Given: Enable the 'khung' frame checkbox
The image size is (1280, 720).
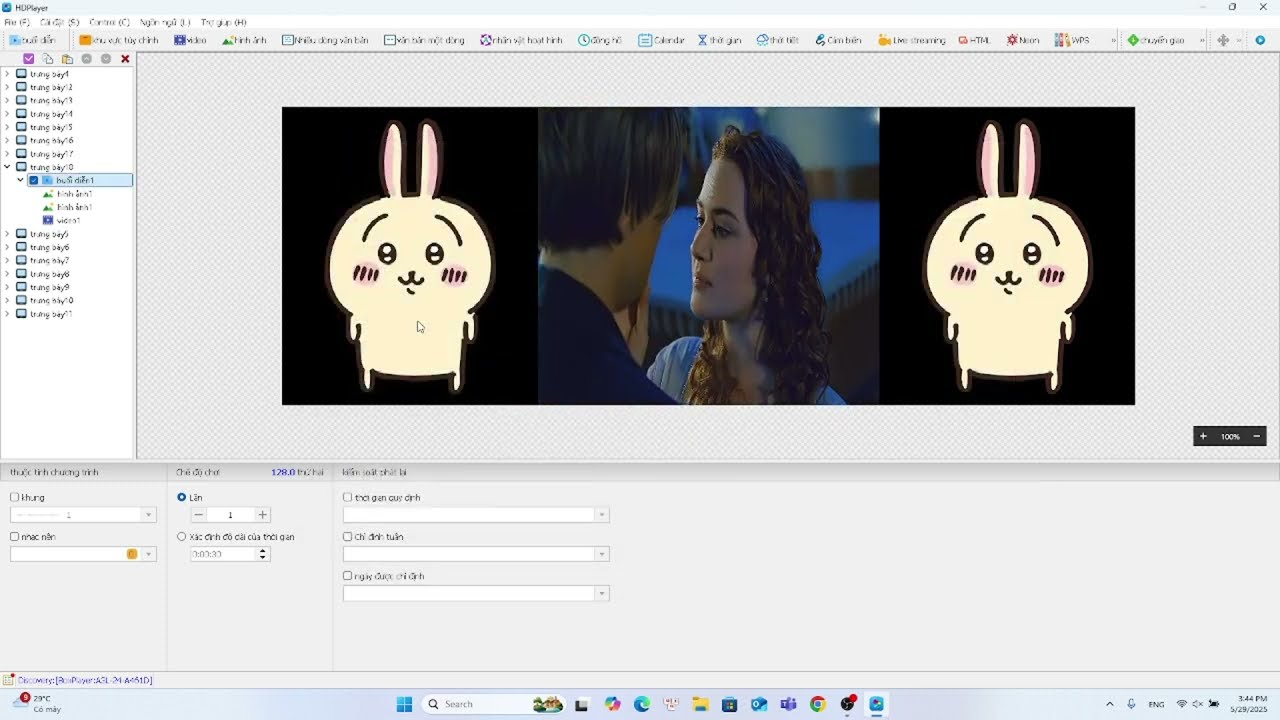Looking at the screenshot, I should click(x=15, y=497).
